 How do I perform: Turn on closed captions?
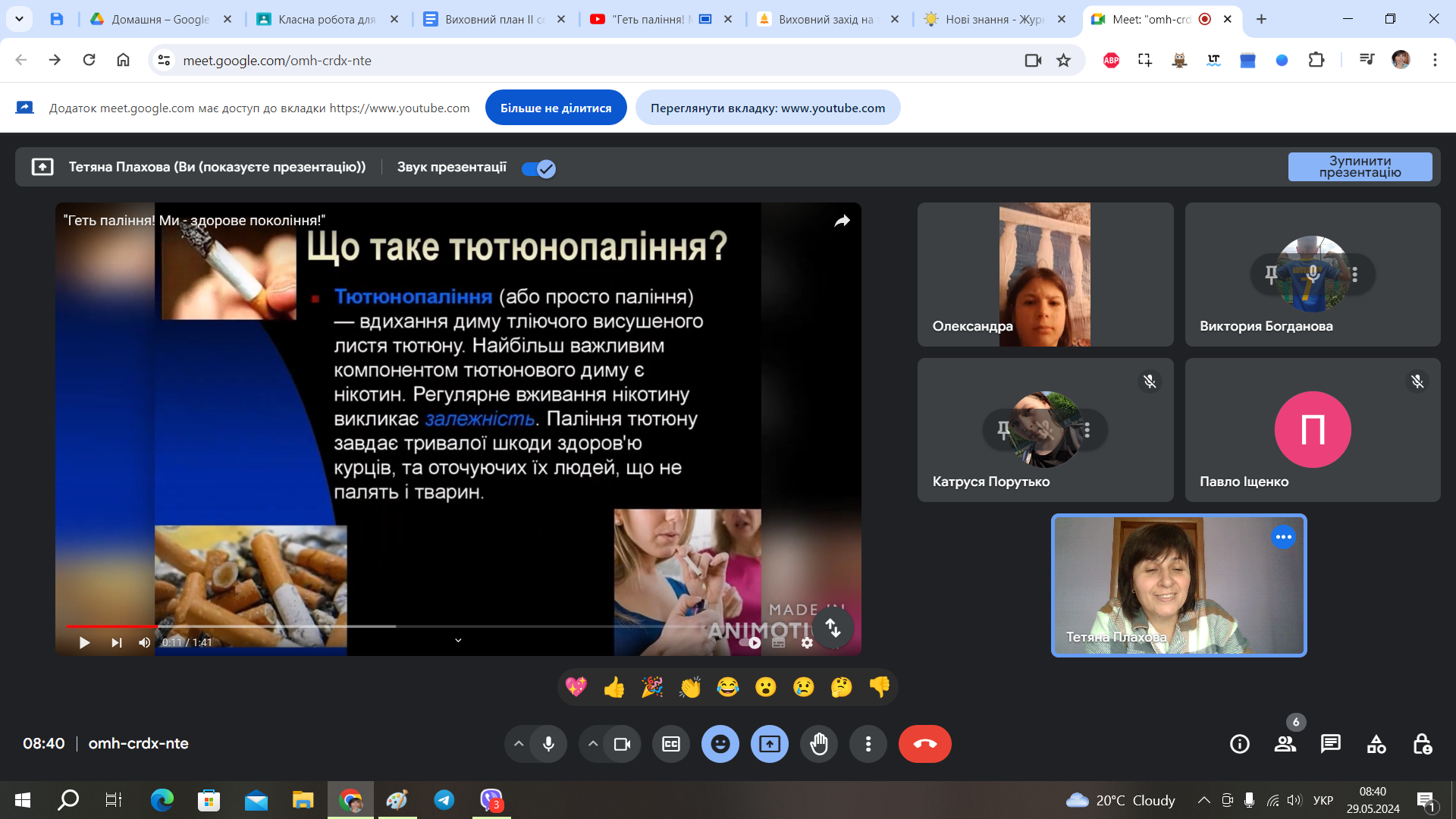pos(671,744)
